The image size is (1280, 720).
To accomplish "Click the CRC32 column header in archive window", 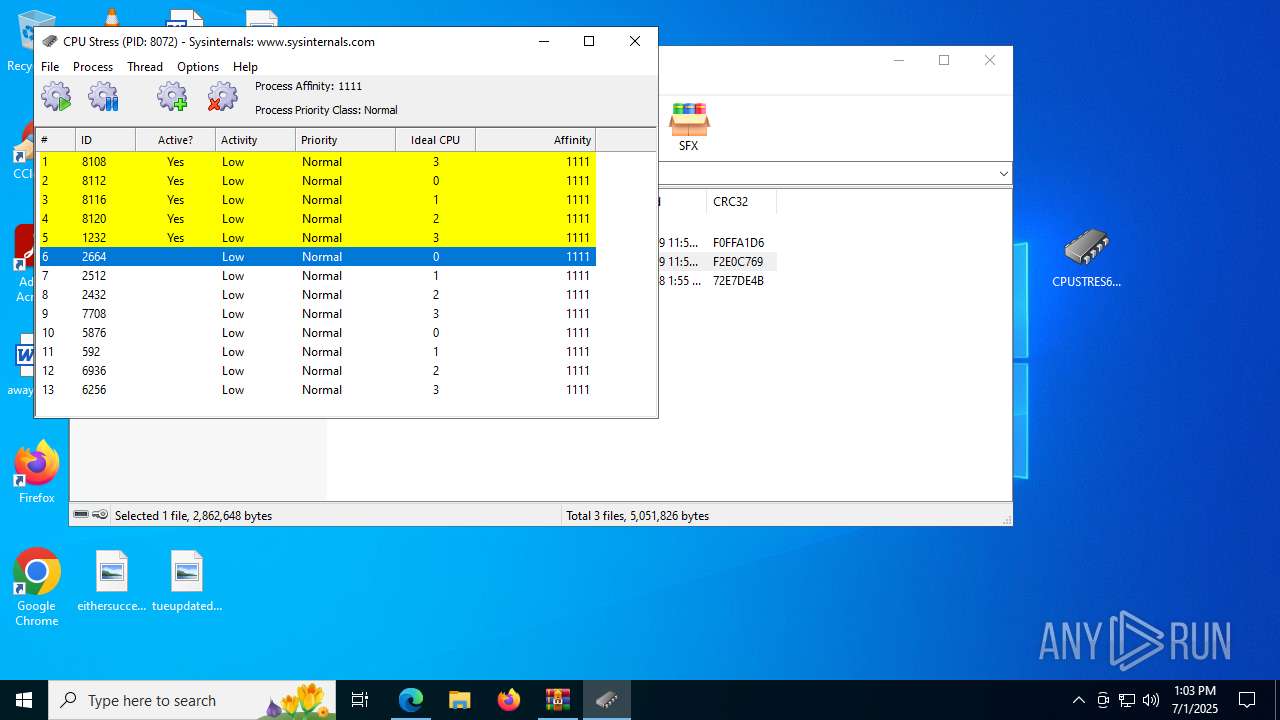I will pos(740,201).
